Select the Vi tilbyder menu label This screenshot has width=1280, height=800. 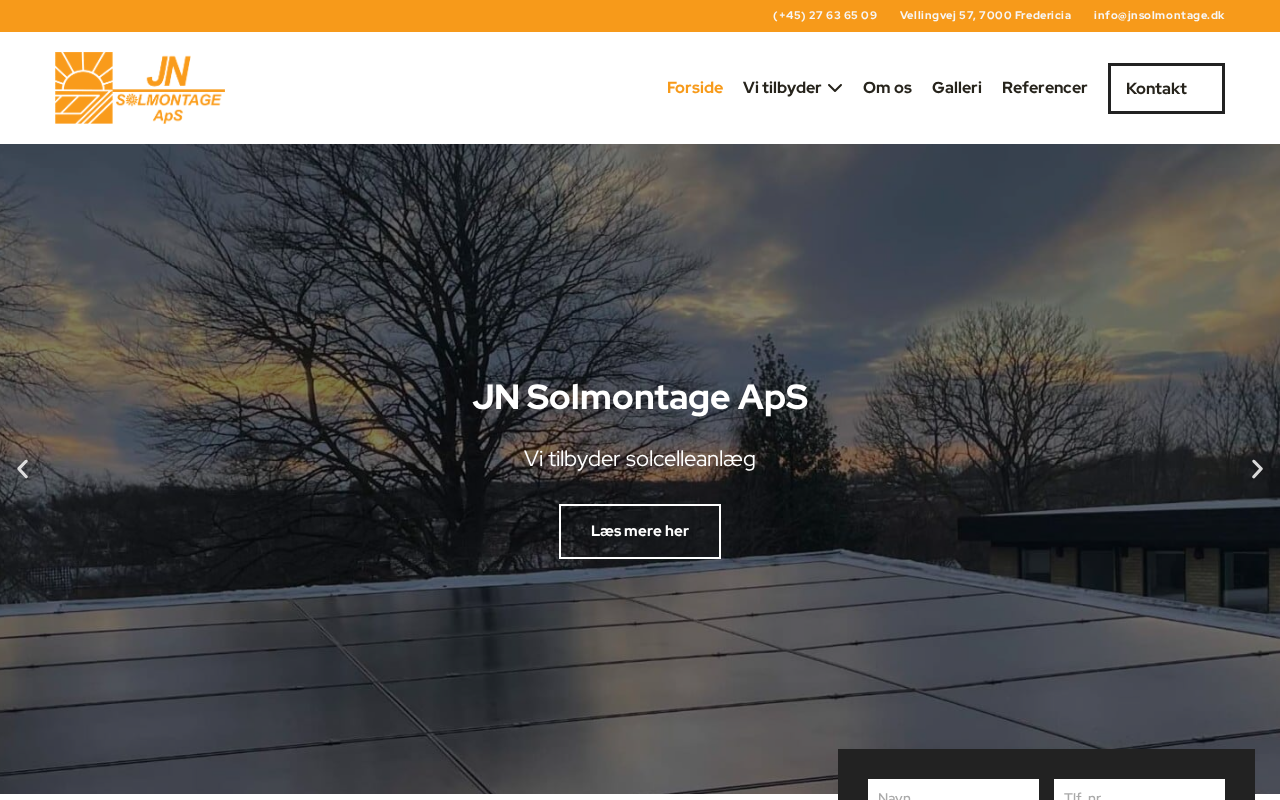coord(782,88)
